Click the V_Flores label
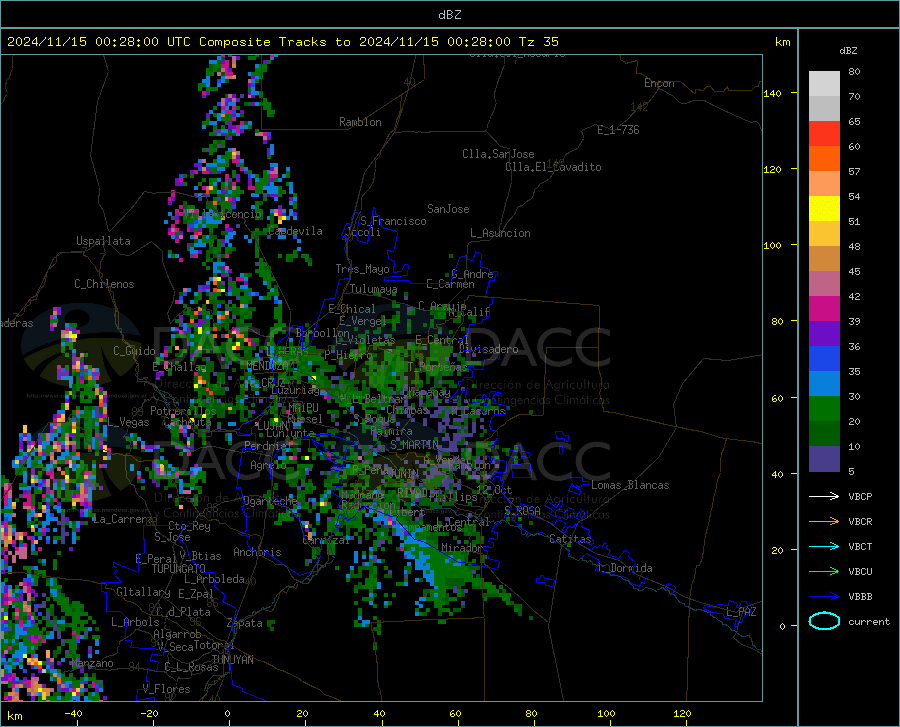Screen dimensions: 900x727 [166, 689]
